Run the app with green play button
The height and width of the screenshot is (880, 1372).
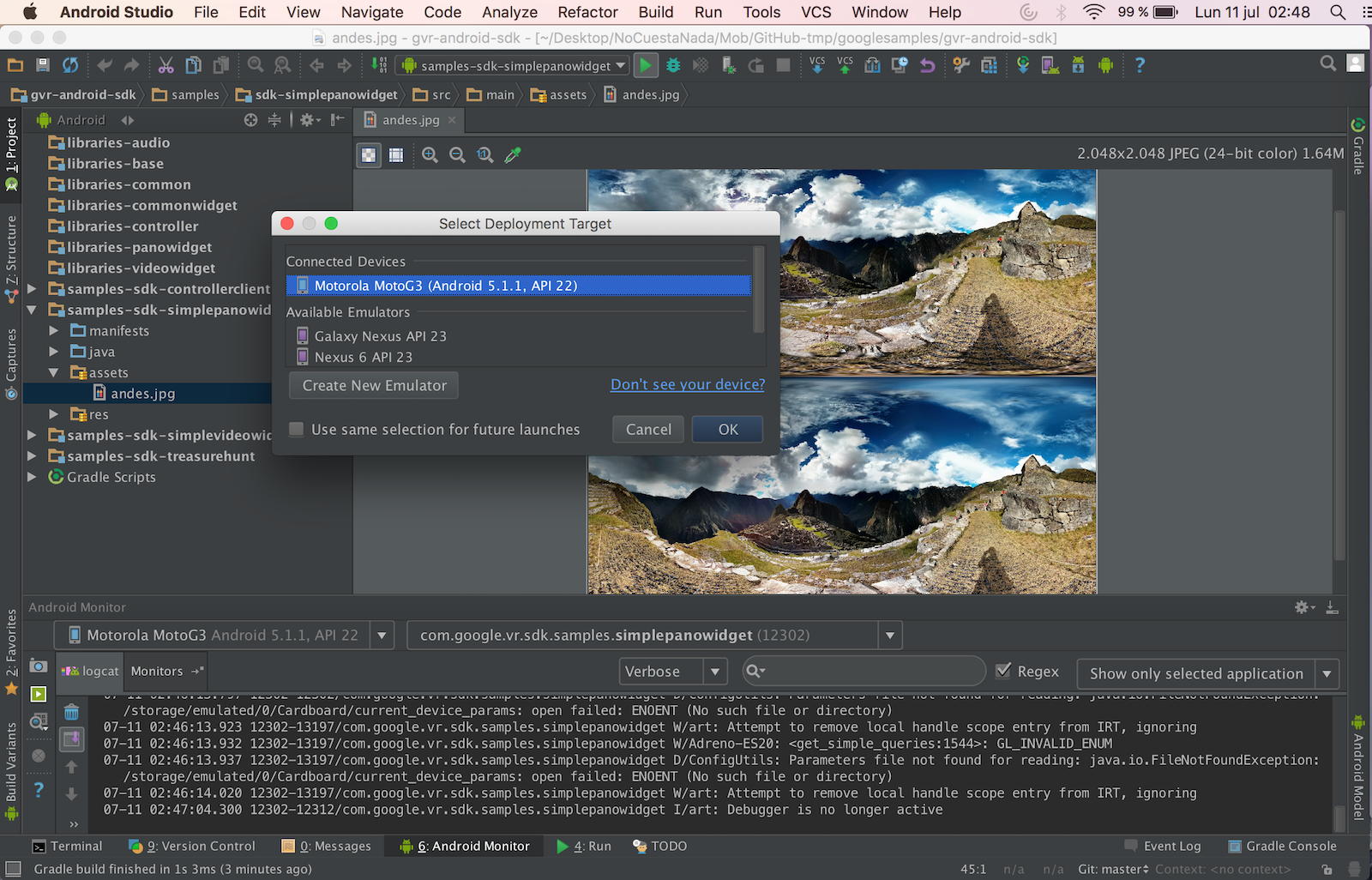[x=646, y=65]
